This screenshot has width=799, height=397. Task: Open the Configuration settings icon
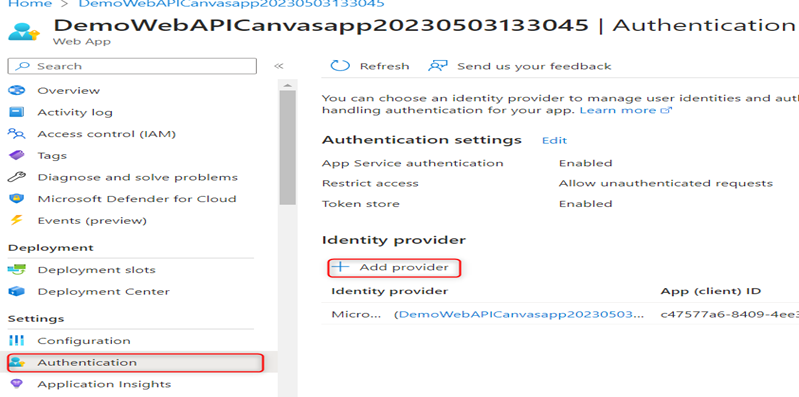17,340
